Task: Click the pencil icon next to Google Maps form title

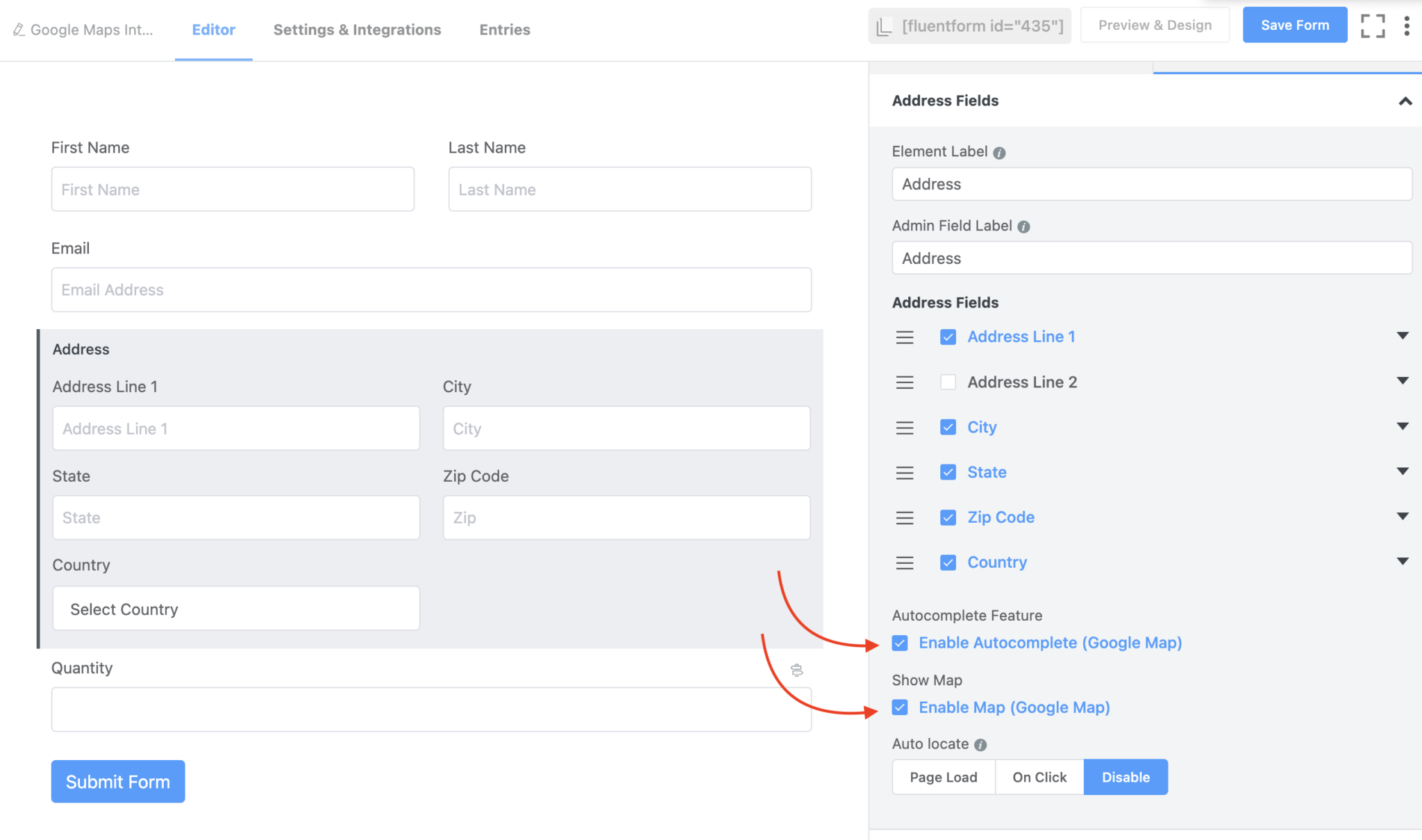Action: click(x=19, y=30)
